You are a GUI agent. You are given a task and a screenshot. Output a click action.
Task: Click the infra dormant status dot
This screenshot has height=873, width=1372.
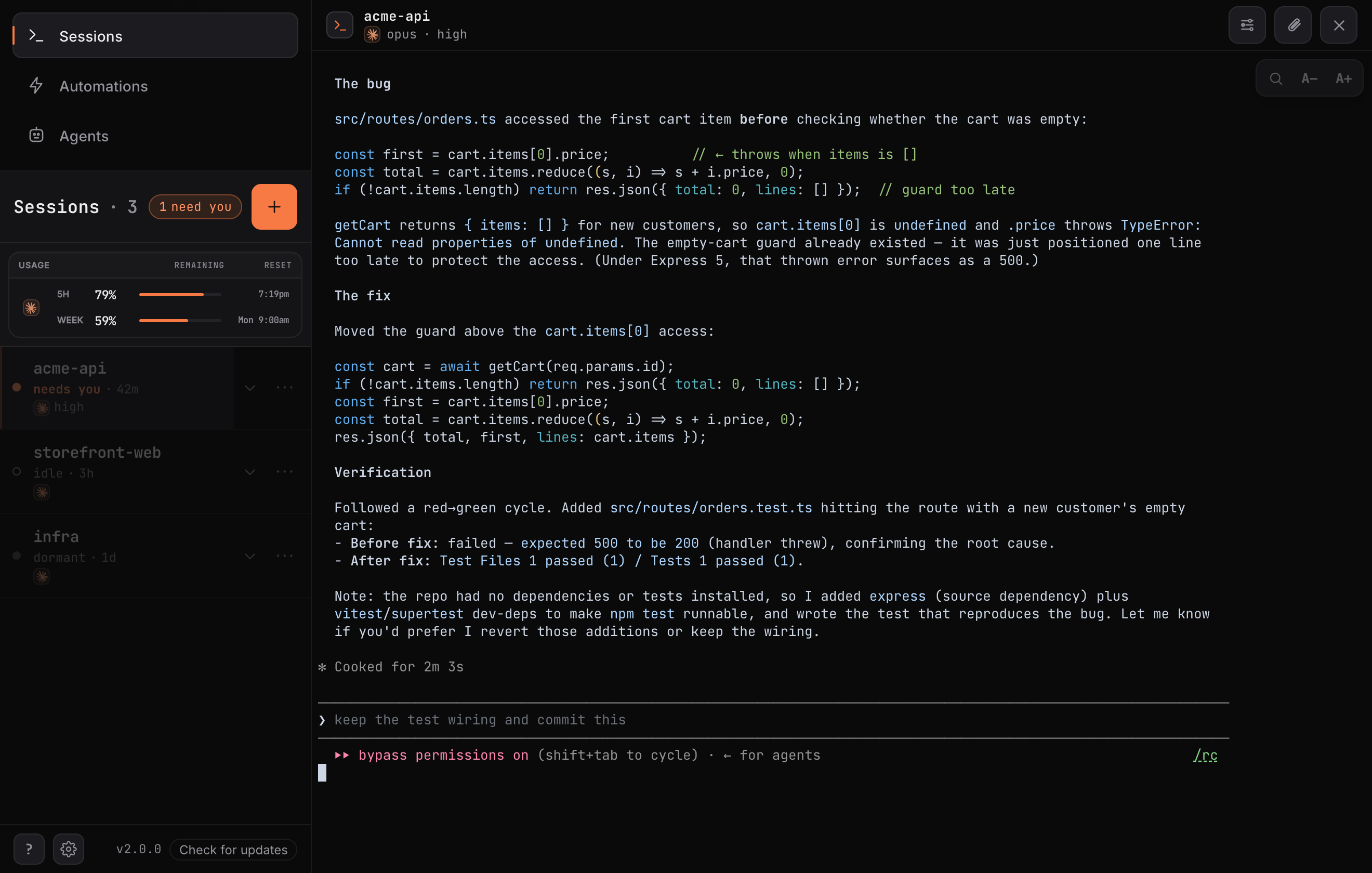(x=17, y=555)
